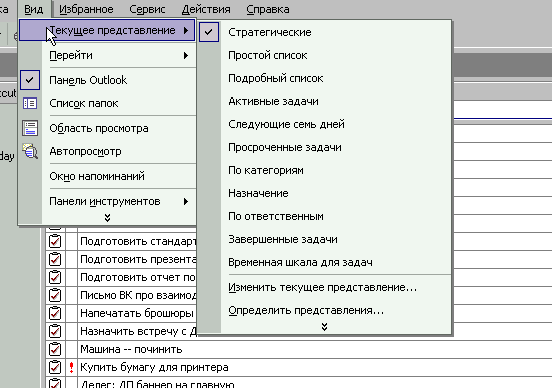Click the AutoPreview icon beside Автопросмотр
The height and width of the screenshot is (388, 552).
pyautogui.click(x=30, y=151)
